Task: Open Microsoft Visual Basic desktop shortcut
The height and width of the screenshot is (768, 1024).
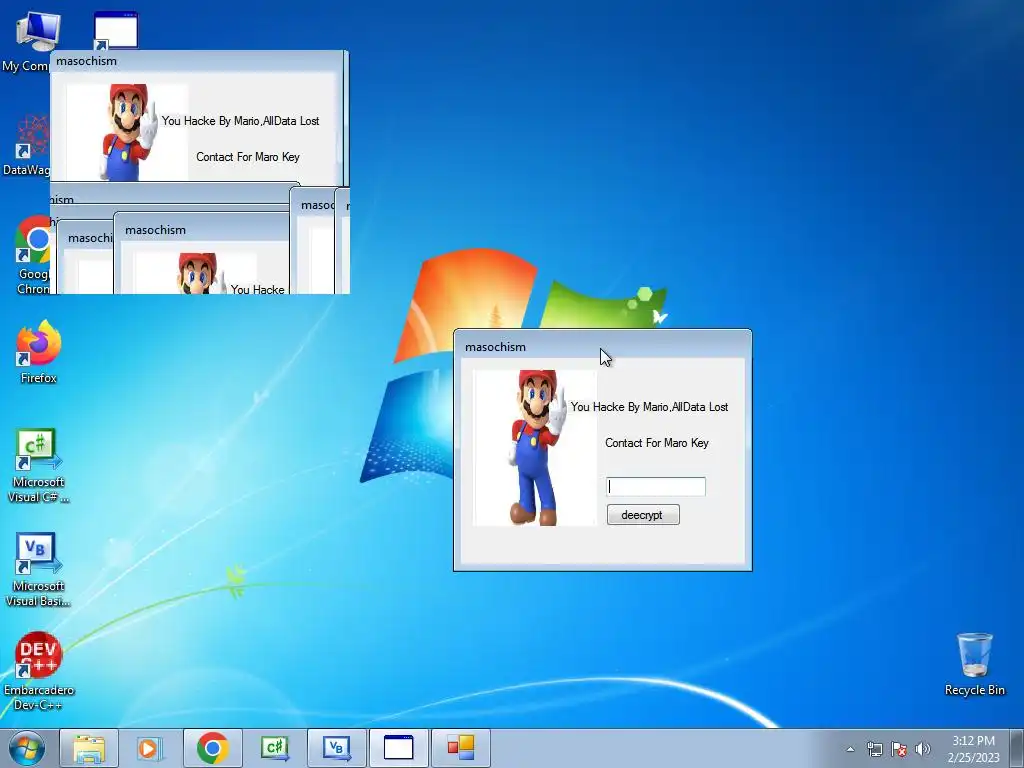Action: tap(38, 569)
